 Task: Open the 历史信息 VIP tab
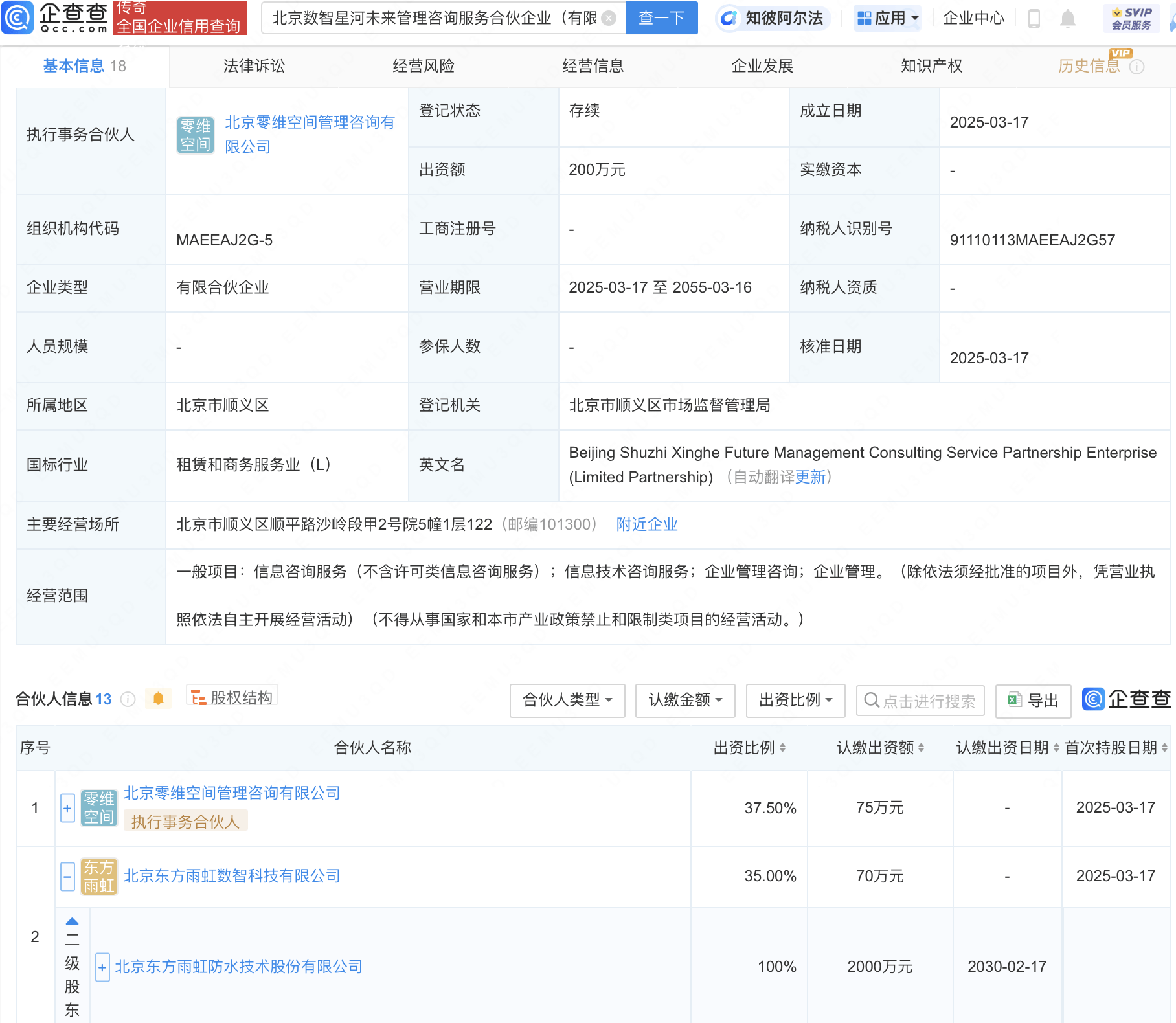tap(1089, 66)
